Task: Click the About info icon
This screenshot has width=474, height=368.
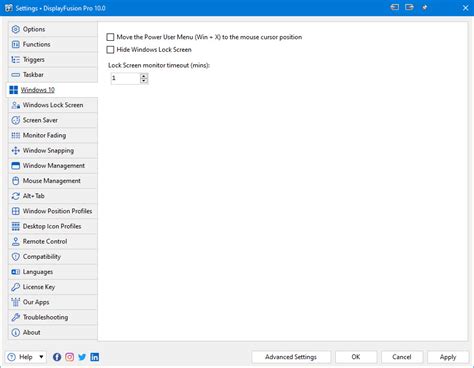Action: click(x=15, y=332)
